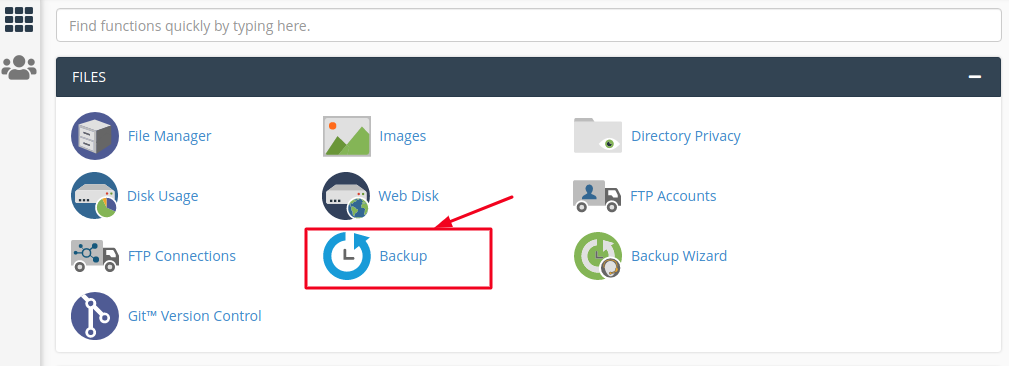Click the FILES section header bar

coord(528,77)
